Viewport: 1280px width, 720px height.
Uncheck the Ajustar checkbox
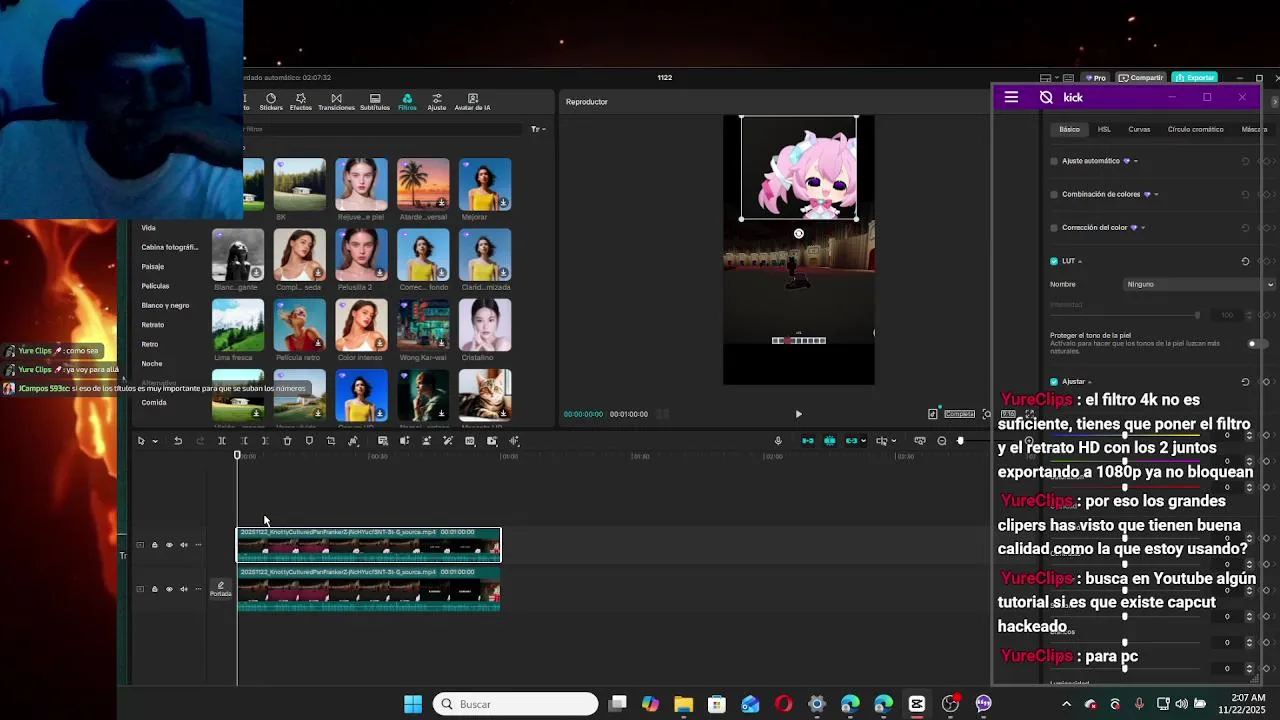coord(1054,382)
